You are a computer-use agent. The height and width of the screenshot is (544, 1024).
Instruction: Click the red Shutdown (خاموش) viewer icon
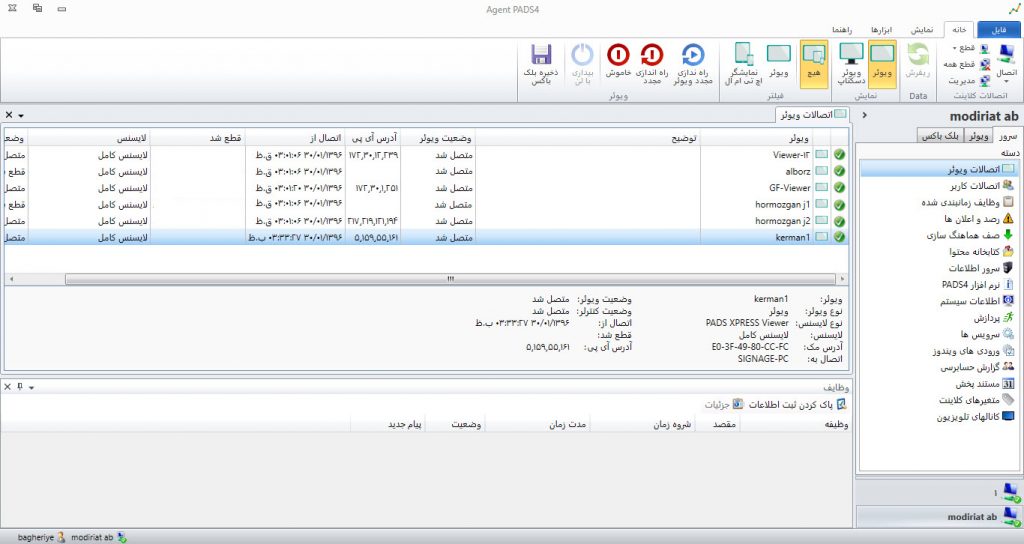pyautogui.click(x=617, y=56)
